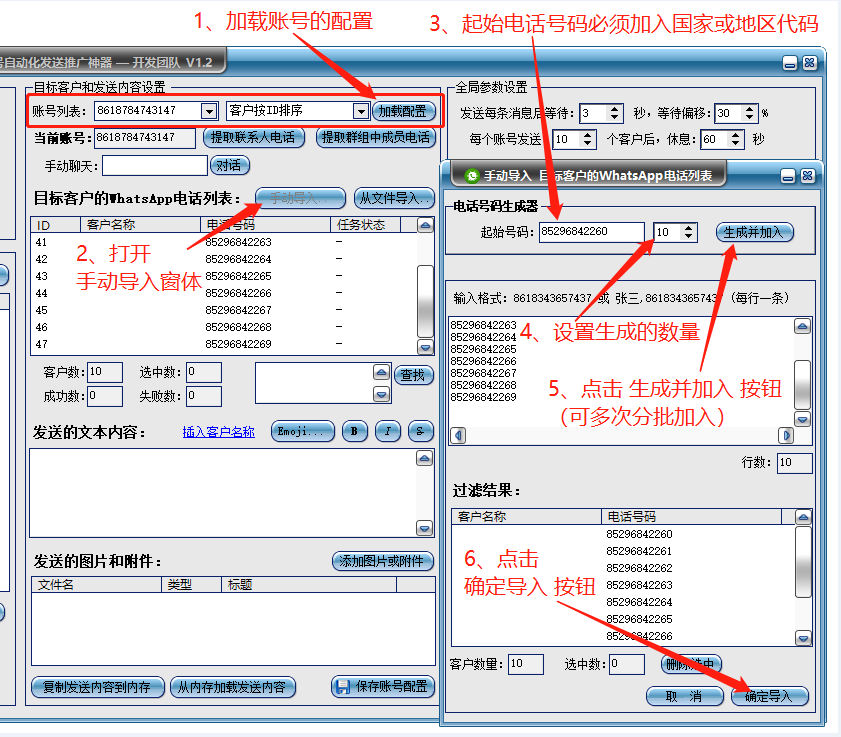Click the 标题 column header in attachments
841x737 pixels.
coord(309,584)
